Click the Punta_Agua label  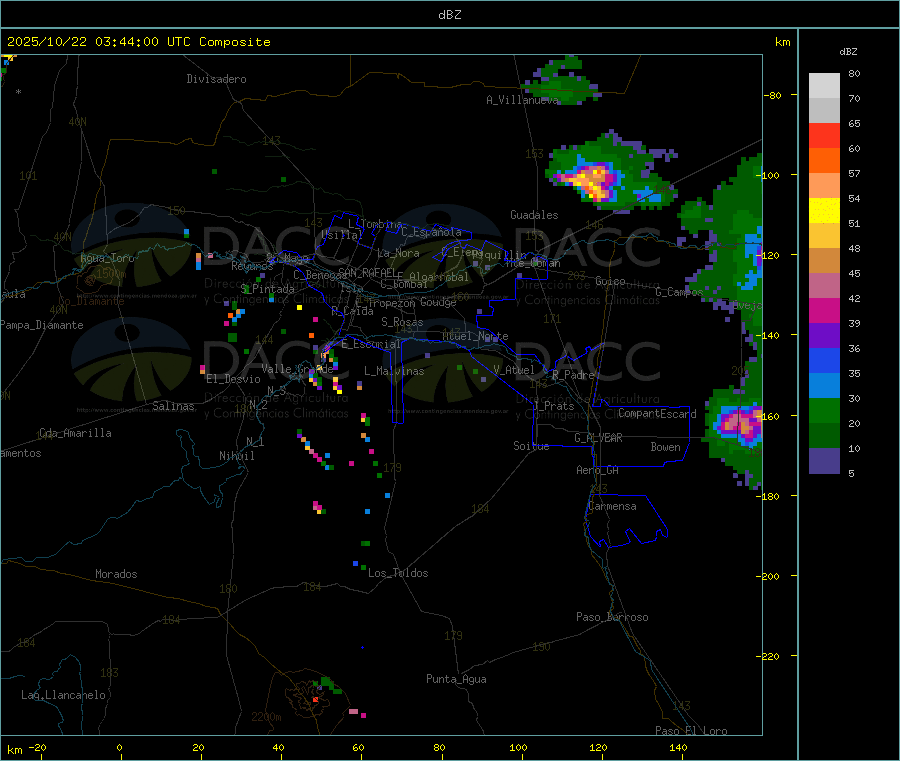coord(456,679)
